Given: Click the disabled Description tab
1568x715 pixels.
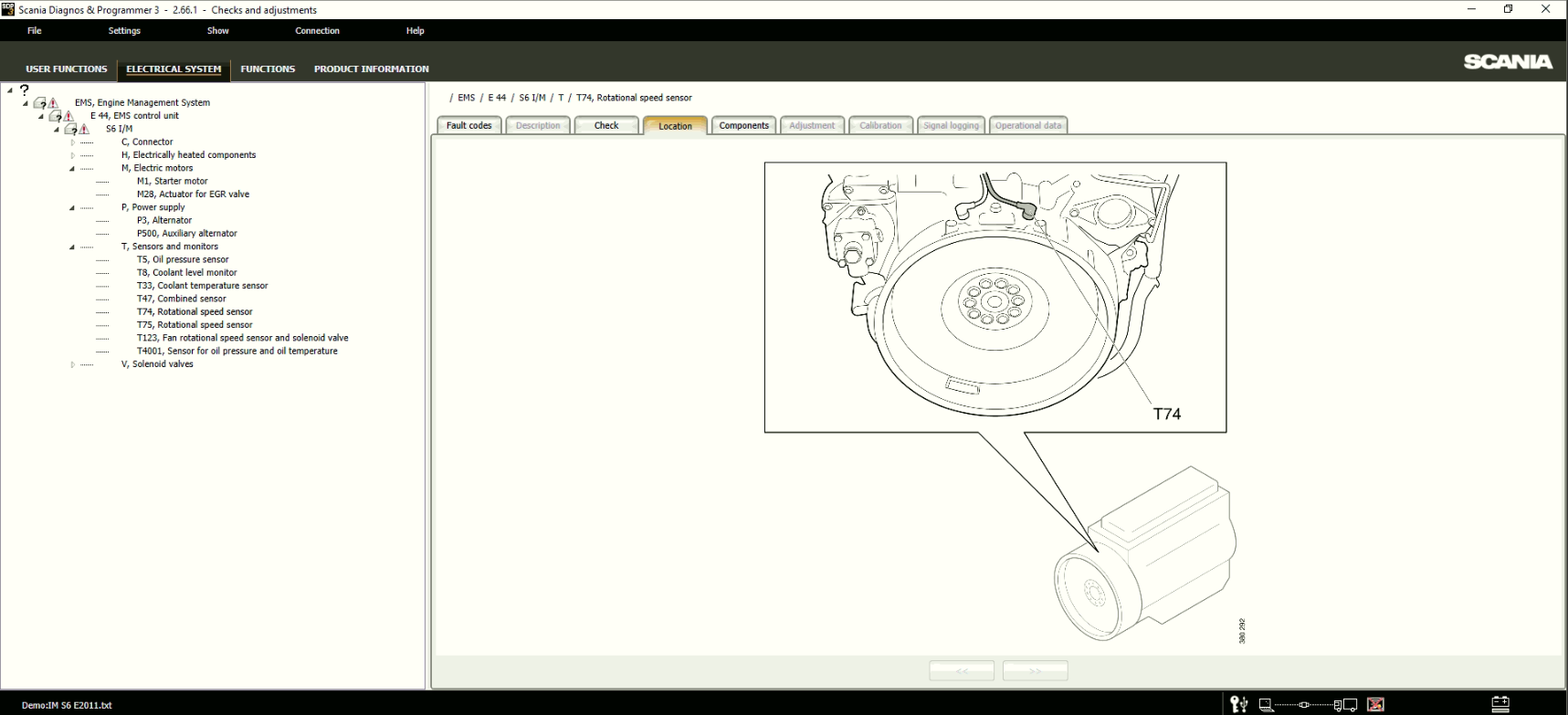Looking at the screenshot, I should tap(538, 125).
